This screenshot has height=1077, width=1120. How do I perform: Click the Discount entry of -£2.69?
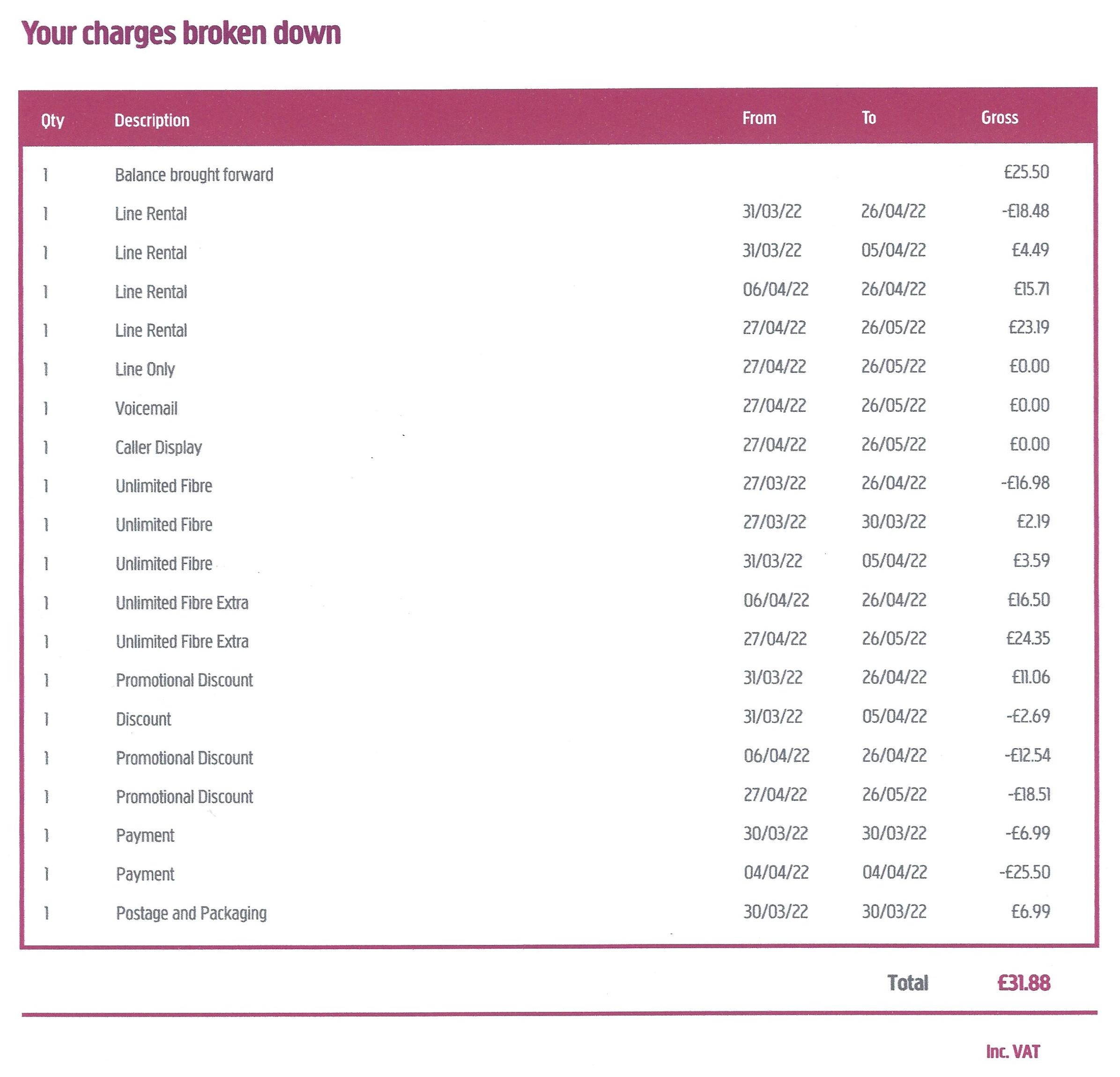[142, 719]
